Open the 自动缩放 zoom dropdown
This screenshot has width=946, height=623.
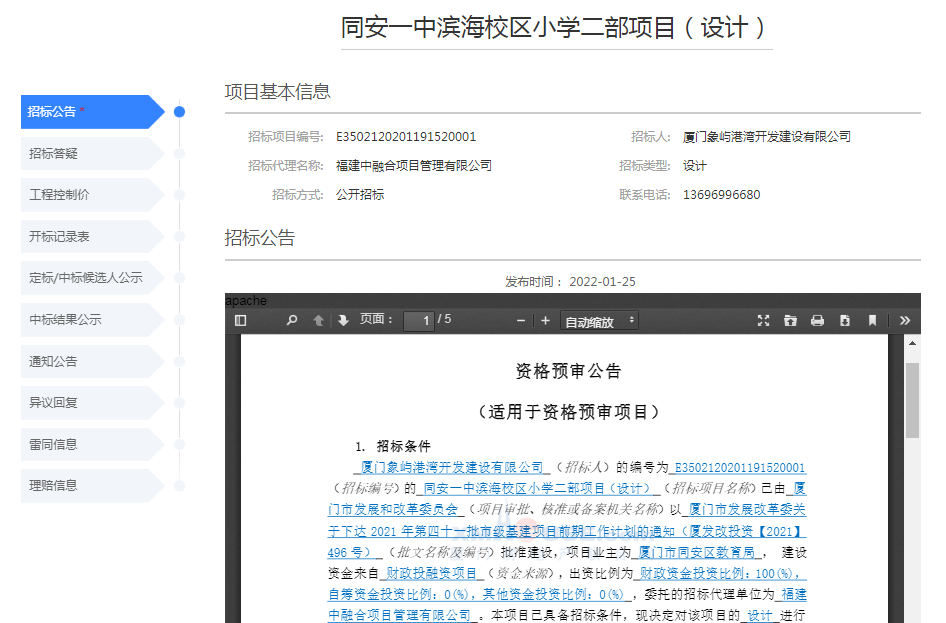pyautogui.click(x=600, y=321)
